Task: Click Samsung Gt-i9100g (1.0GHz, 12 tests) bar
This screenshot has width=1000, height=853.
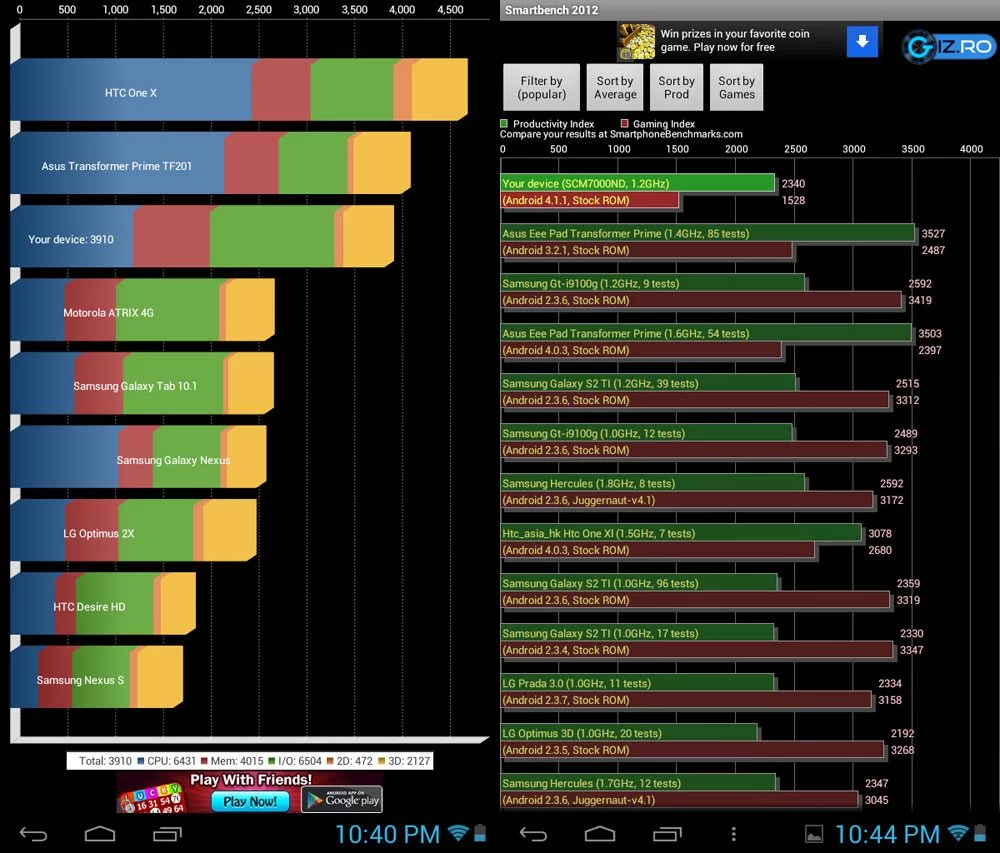Action: 647,433
